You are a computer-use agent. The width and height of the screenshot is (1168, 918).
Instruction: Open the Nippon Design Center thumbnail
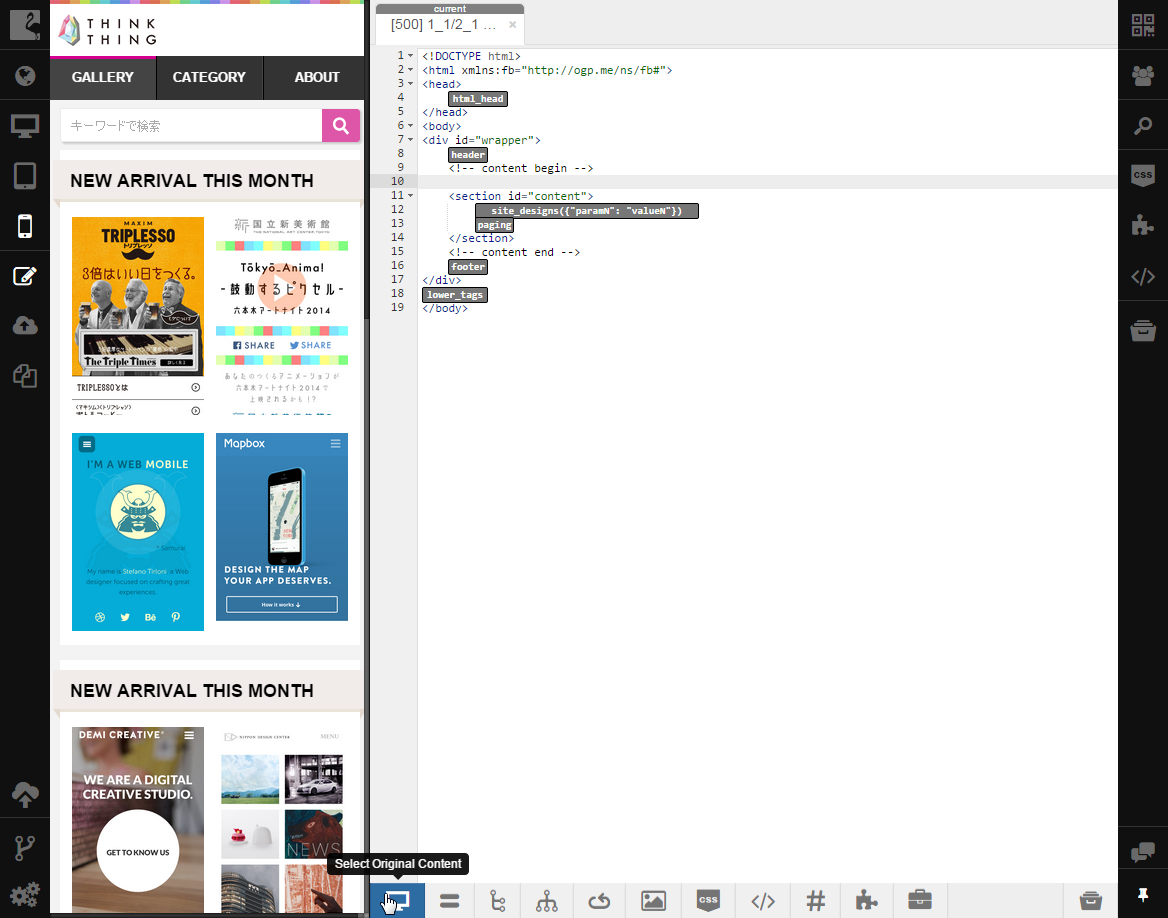pyautogui.click(x=282, y=820)
